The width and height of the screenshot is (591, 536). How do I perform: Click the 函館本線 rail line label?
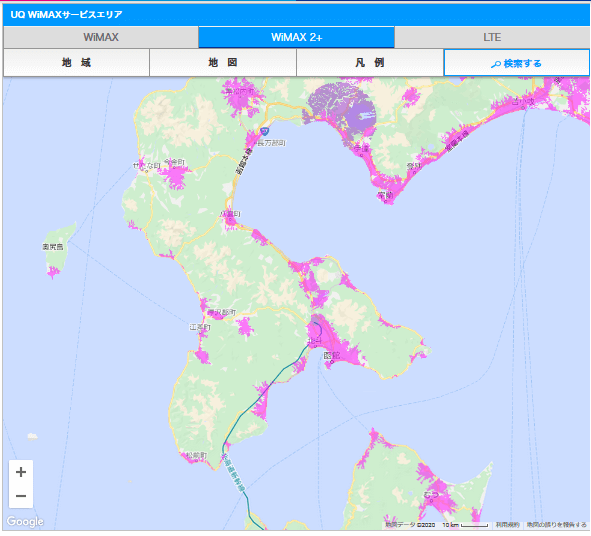[243, 161]
